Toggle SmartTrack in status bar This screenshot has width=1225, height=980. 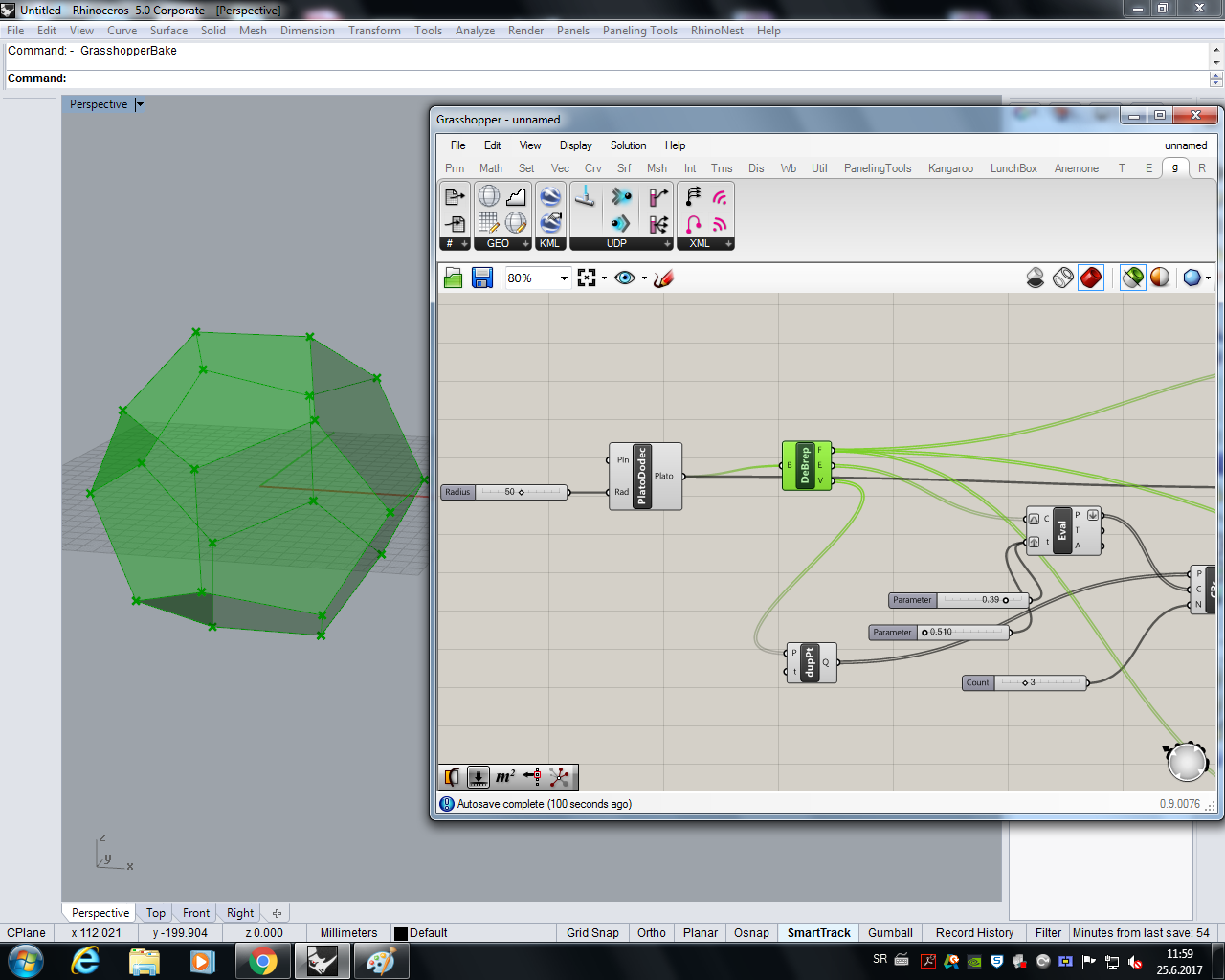click(819, 933)
